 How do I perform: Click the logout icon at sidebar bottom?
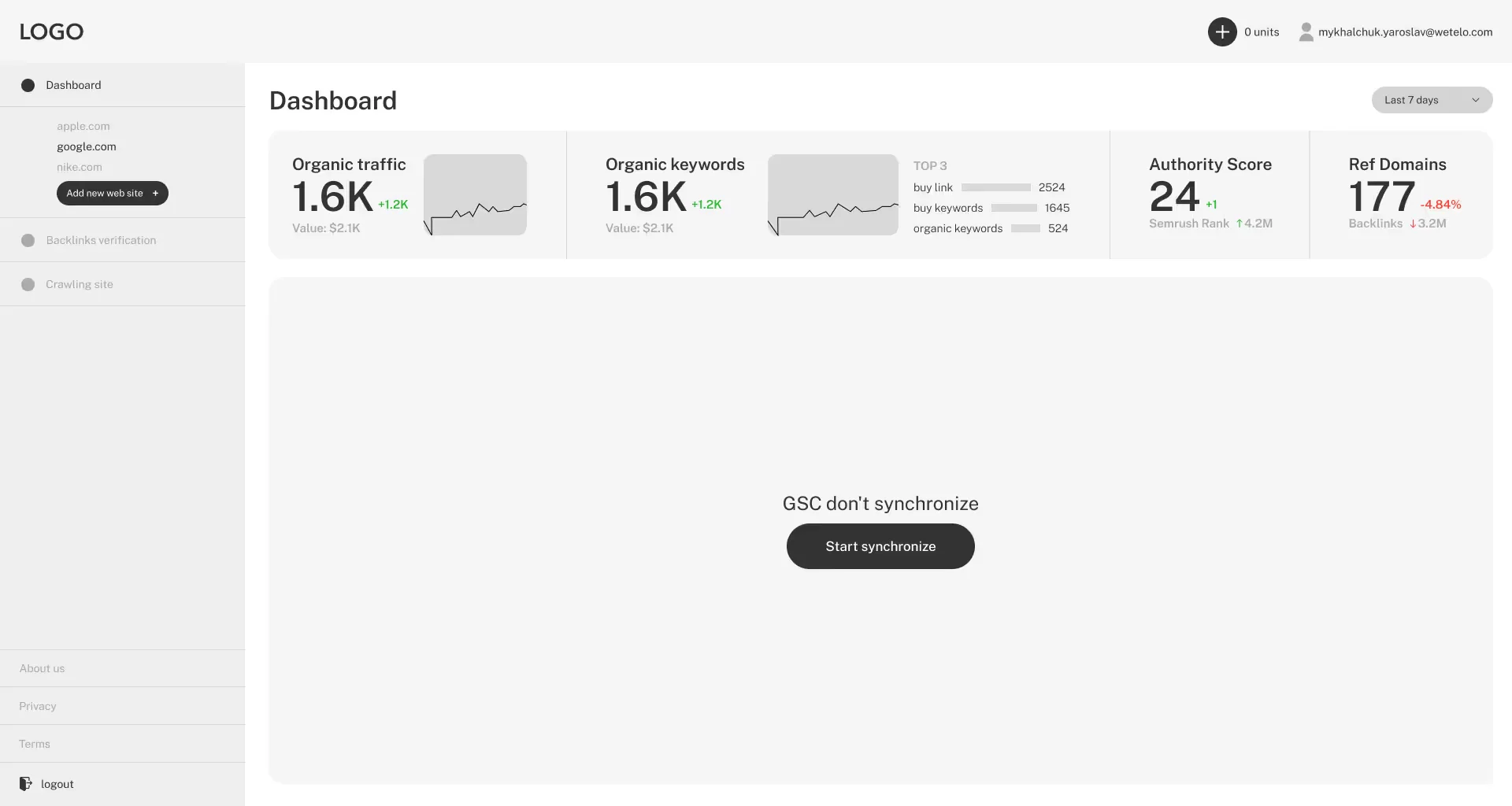25,783
